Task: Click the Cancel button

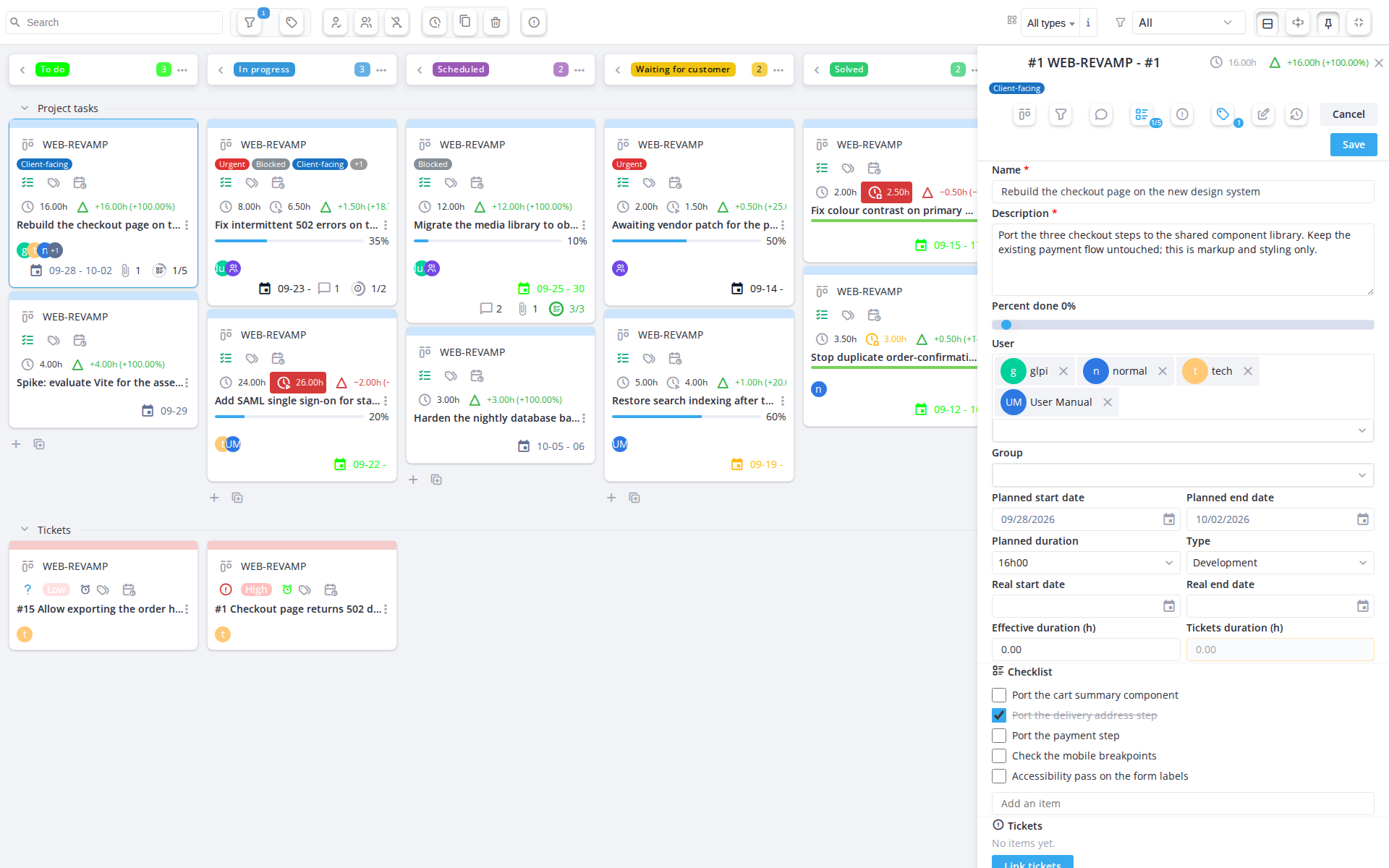Action: click(x=1348, y=114)
